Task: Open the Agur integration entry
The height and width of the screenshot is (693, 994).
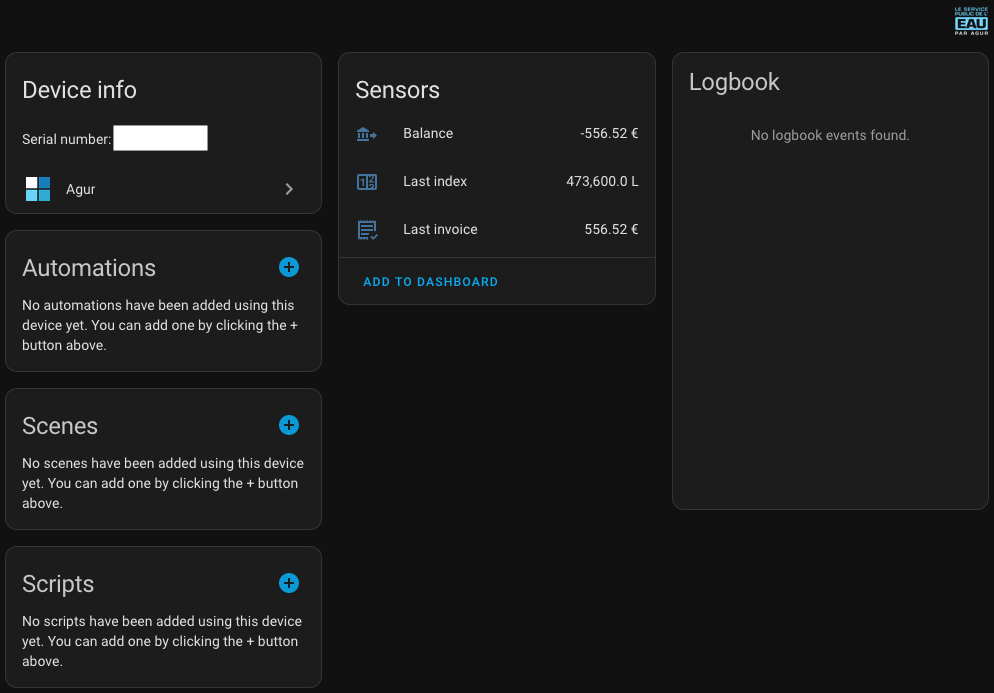Action: [x=163, y=189]
